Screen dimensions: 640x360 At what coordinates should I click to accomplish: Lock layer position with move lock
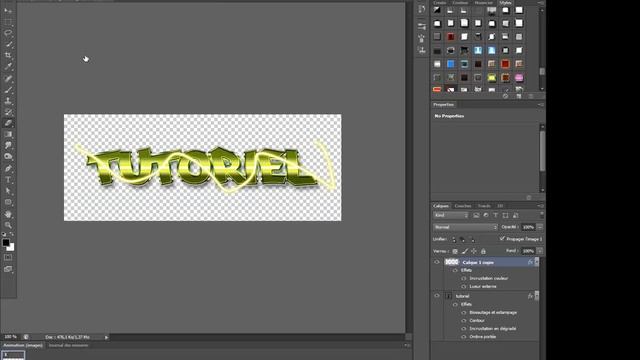(474, 251)
